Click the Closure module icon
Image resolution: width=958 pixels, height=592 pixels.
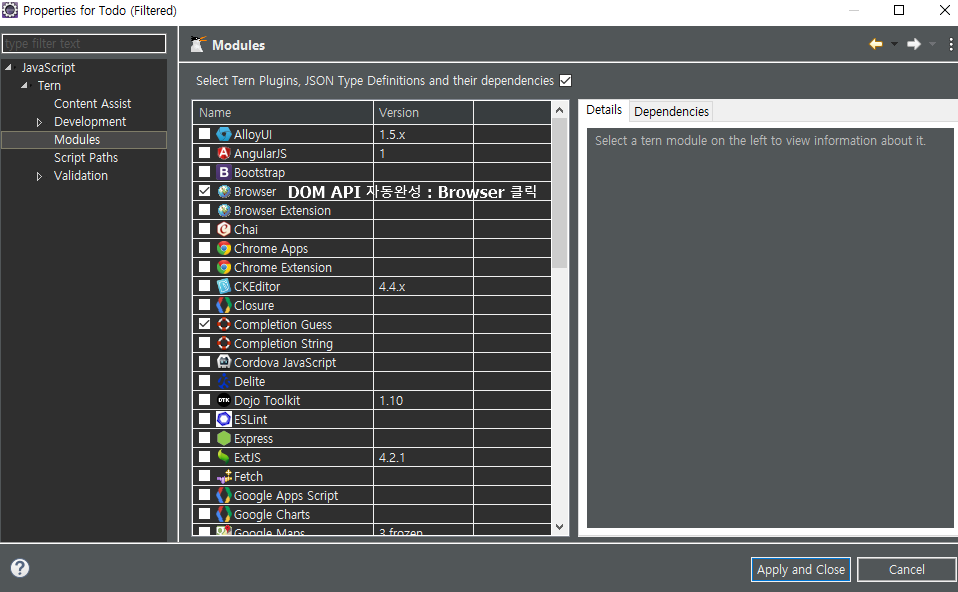(x=224, y=305)
